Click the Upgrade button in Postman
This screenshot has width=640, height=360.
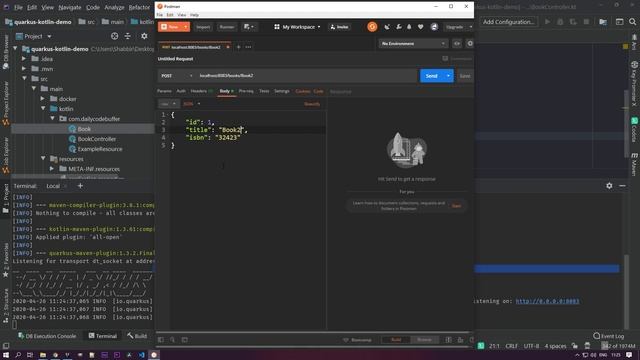click(x=455, y=27)
